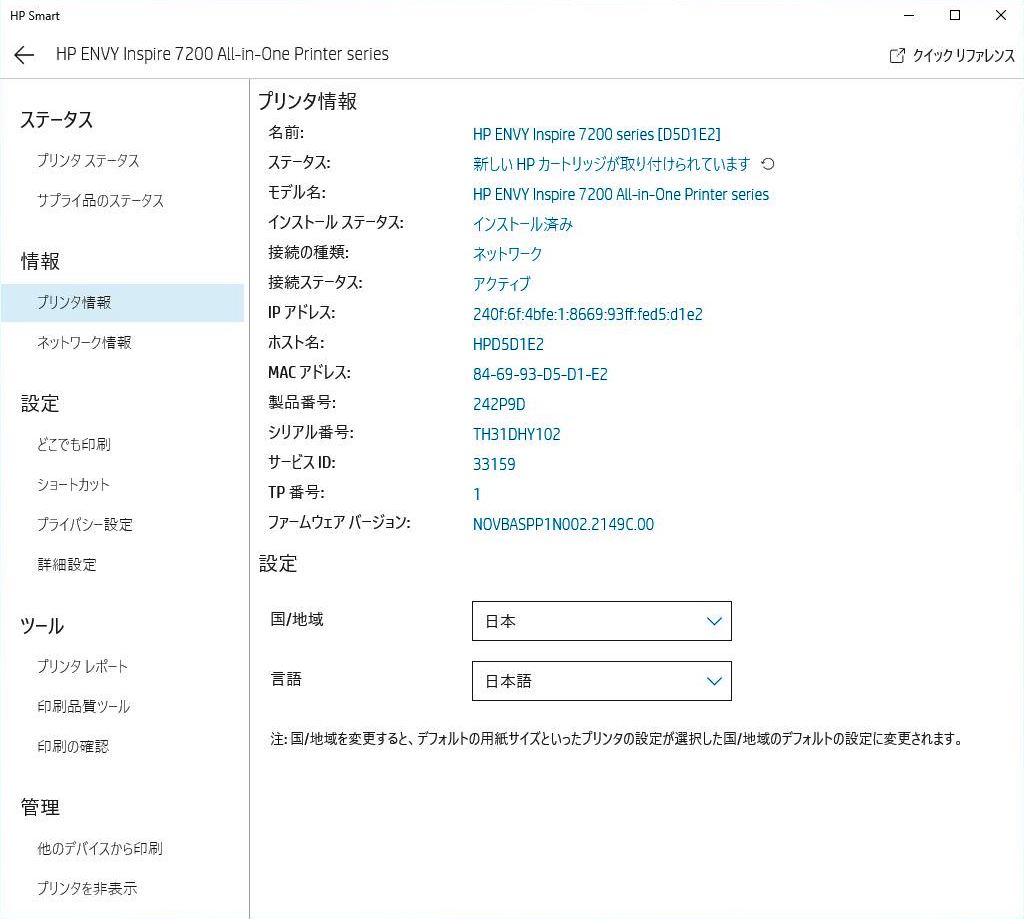Screen dimensions: 1024x919
Task: Open the クイック リファレンス link
Action: (x=963, y=56)
